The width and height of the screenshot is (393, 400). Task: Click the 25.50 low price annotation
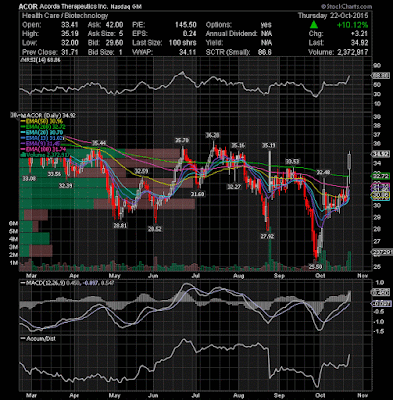pos(316,266)
